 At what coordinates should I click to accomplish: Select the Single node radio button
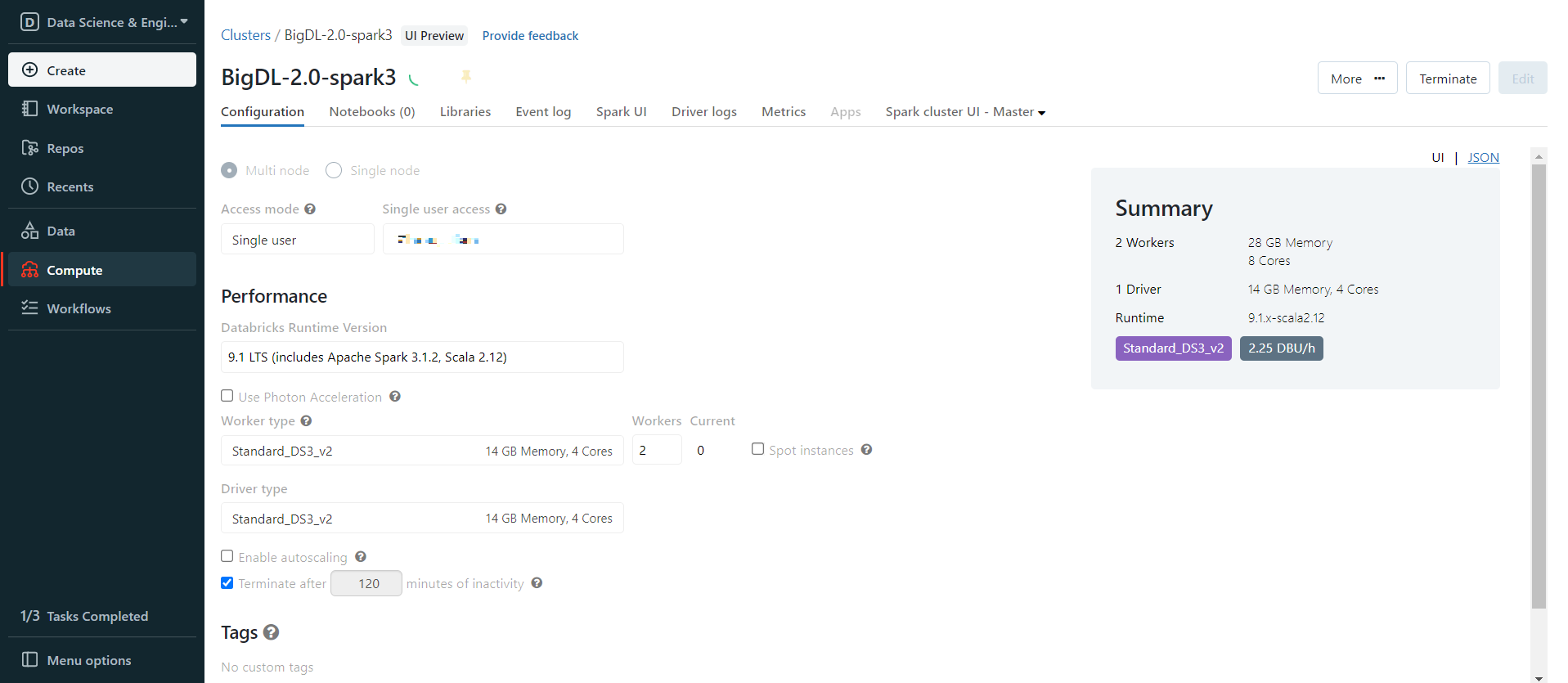pos(334,170)
